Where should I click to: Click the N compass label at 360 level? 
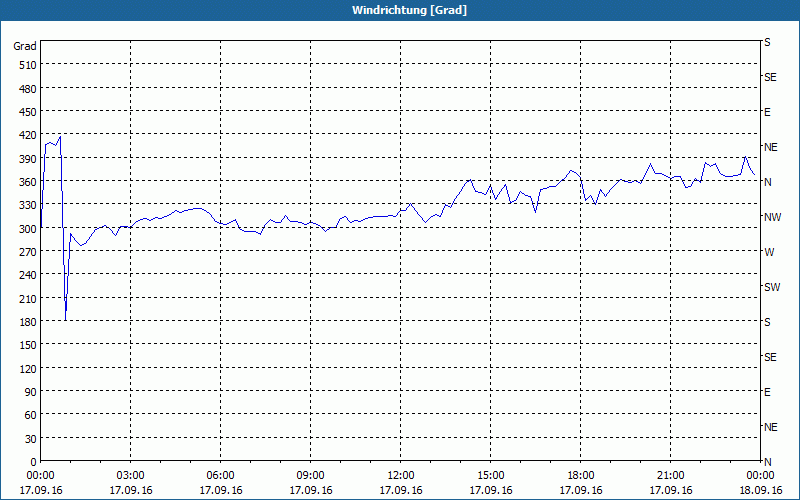click(767, 182)
